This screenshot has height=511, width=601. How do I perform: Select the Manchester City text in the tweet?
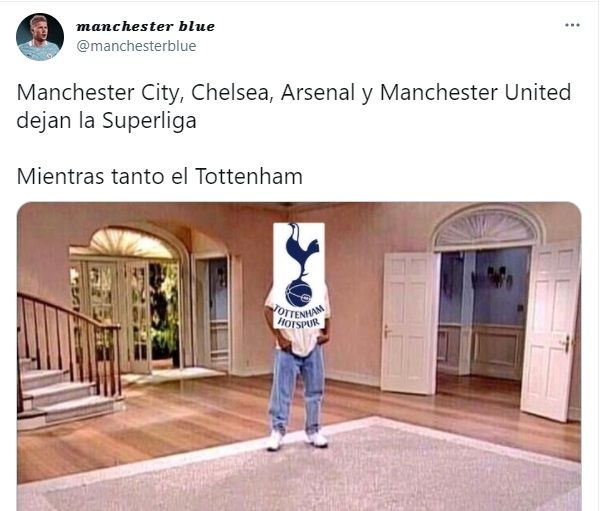(98, 93)
